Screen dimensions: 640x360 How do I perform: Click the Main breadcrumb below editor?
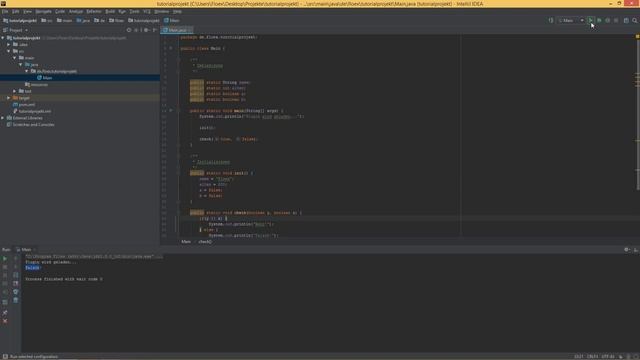click(186, 242)
